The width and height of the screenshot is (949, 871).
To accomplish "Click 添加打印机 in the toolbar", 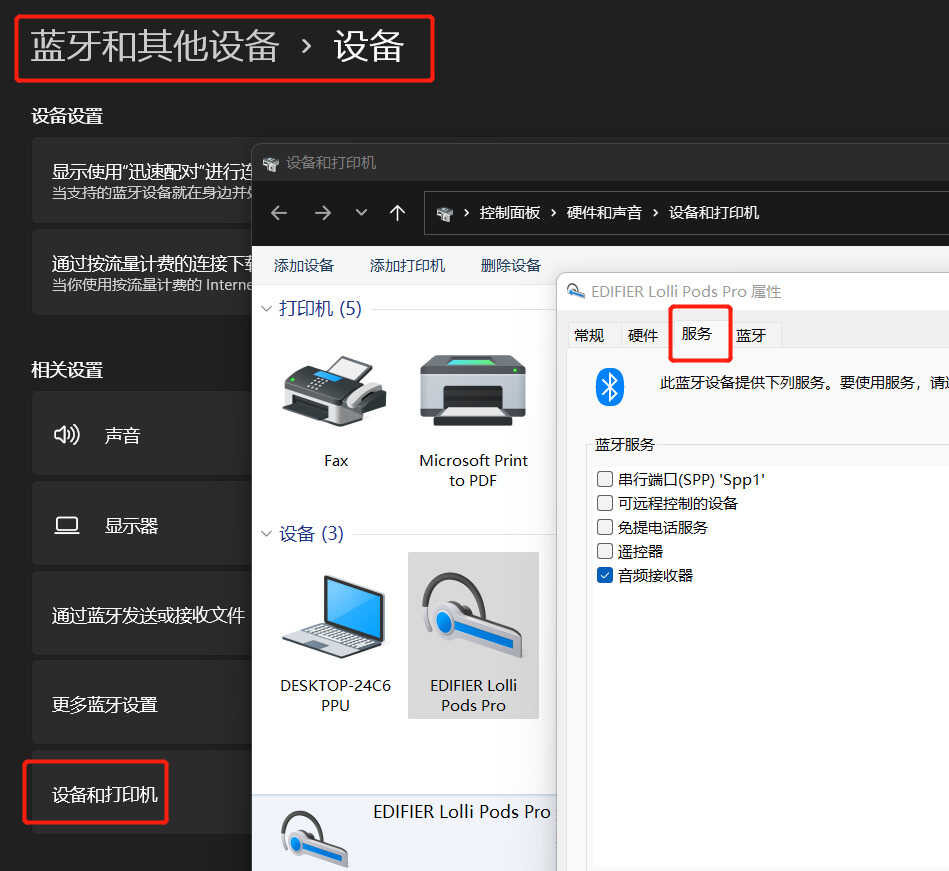I will point(407,265).
